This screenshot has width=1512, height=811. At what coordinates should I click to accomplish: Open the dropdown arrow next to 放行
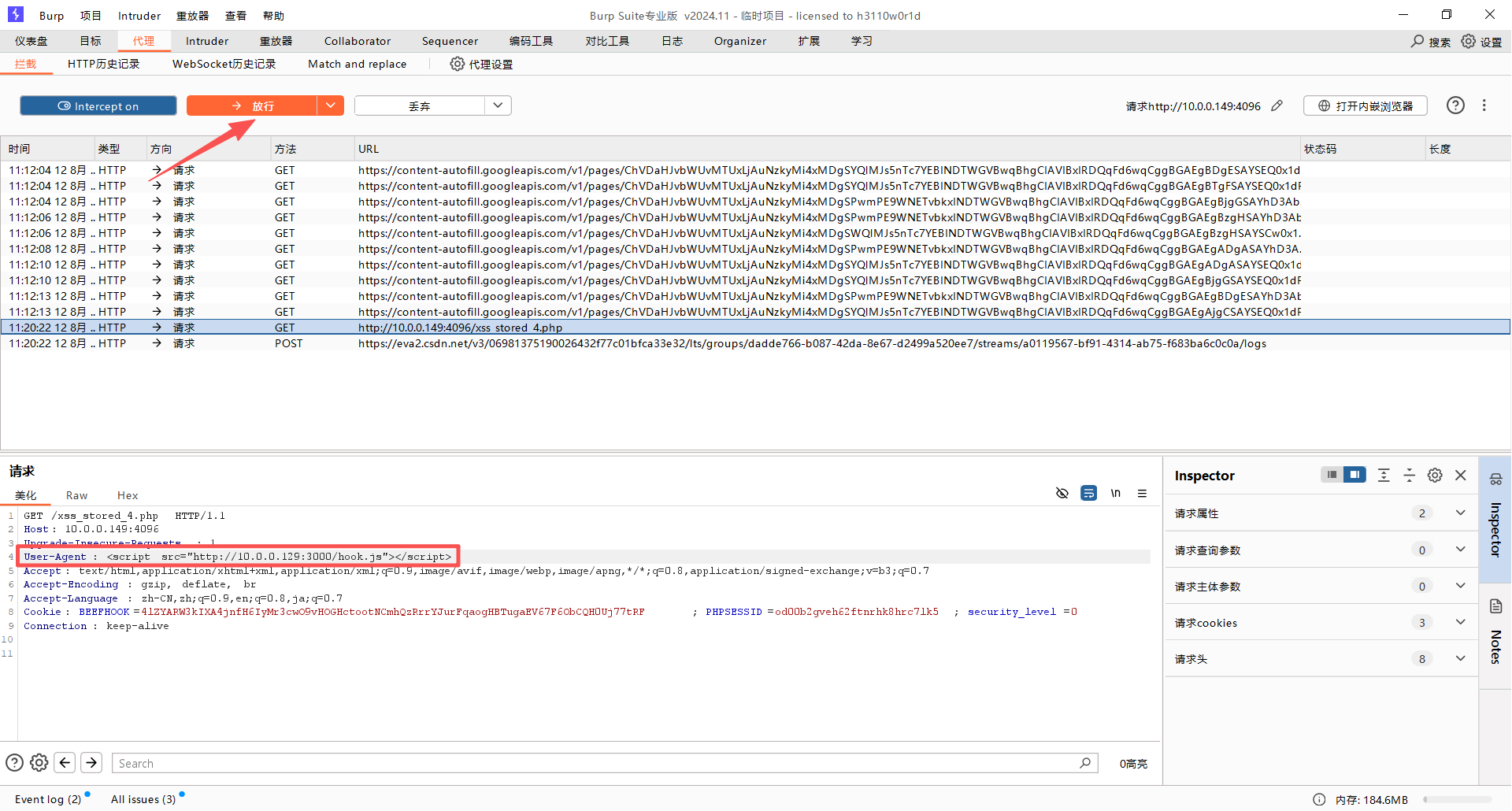pos(331,106)
